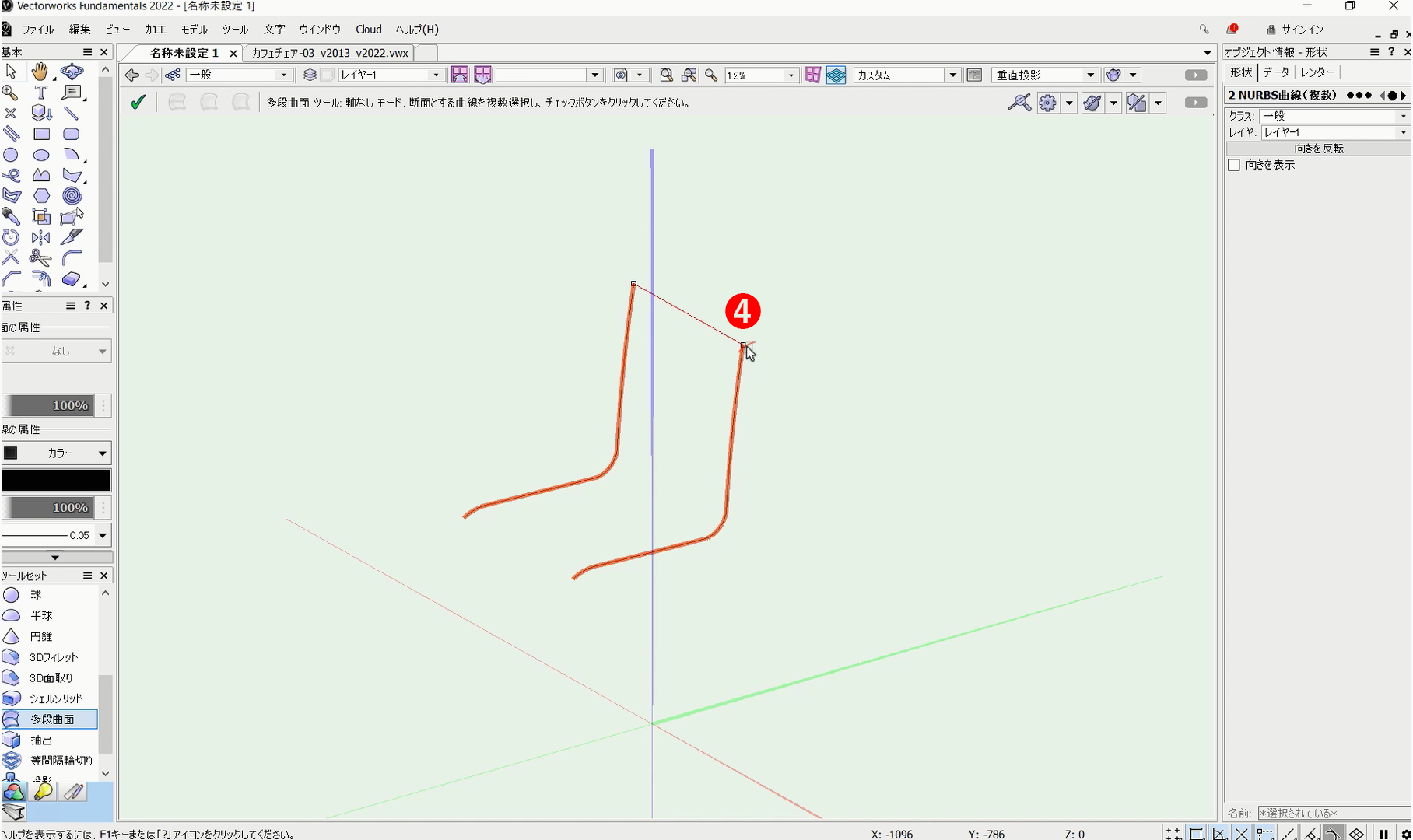Select the Double Line tool

(x=11, y=134)
